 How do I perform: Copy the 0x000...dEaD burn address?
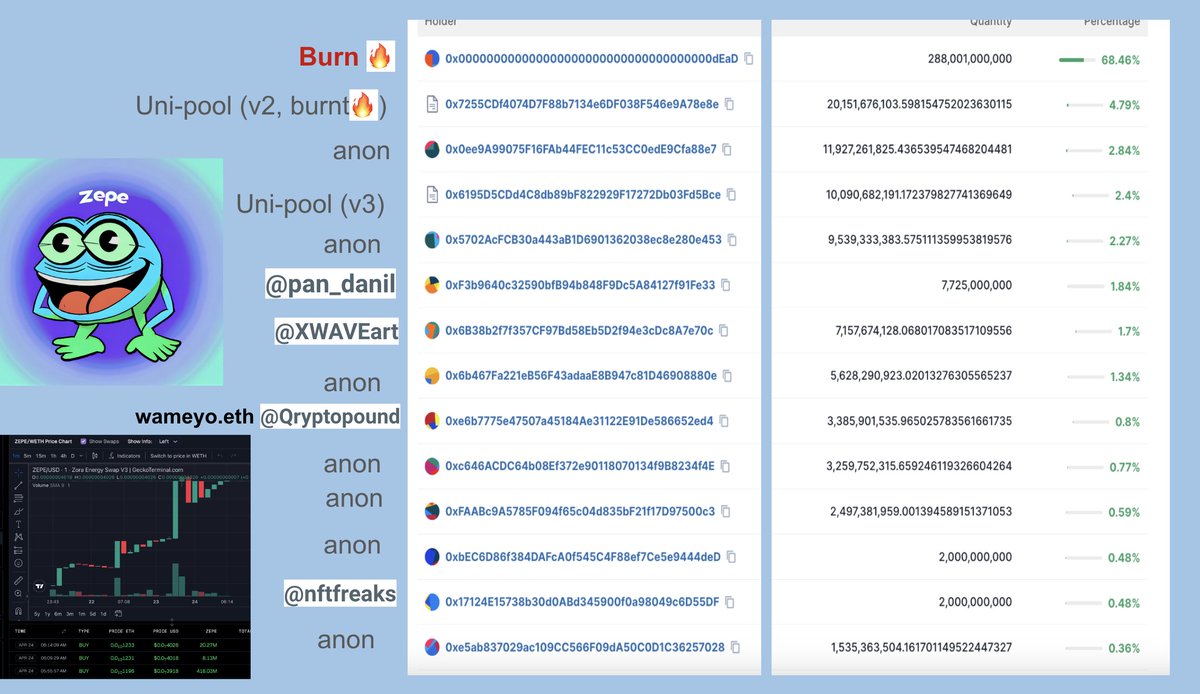tap(749, 59)
